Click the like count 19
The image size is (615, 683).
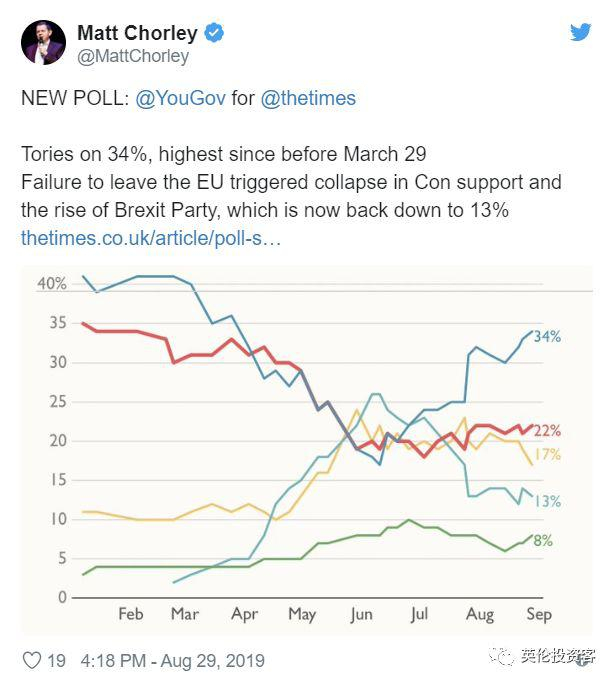57,660
